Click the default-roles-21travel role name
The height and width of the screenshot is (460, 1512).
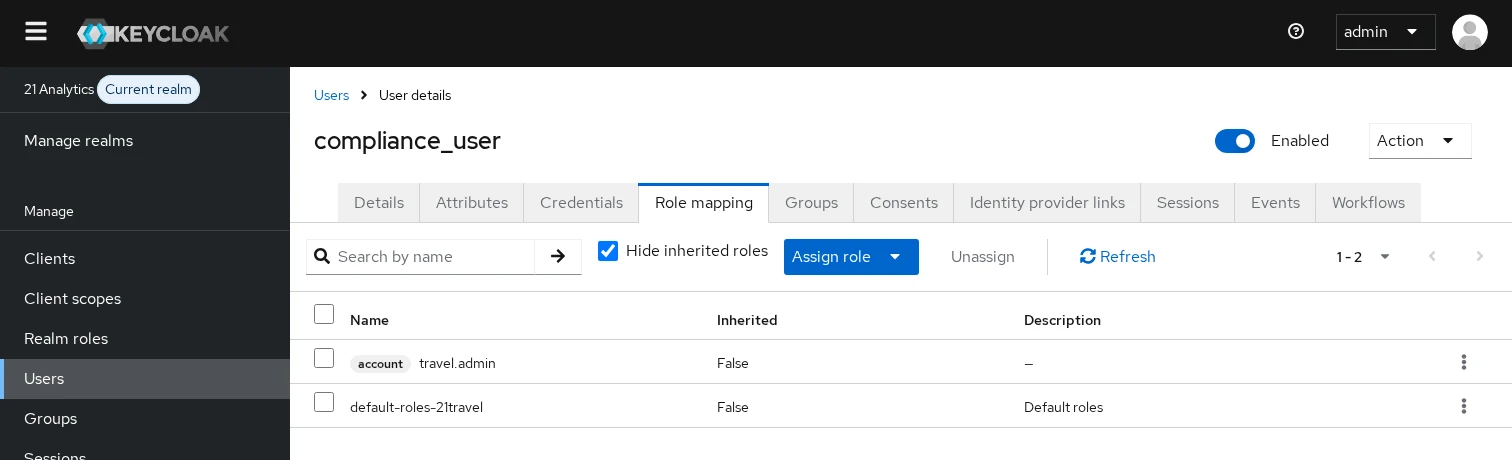point(416,407)
